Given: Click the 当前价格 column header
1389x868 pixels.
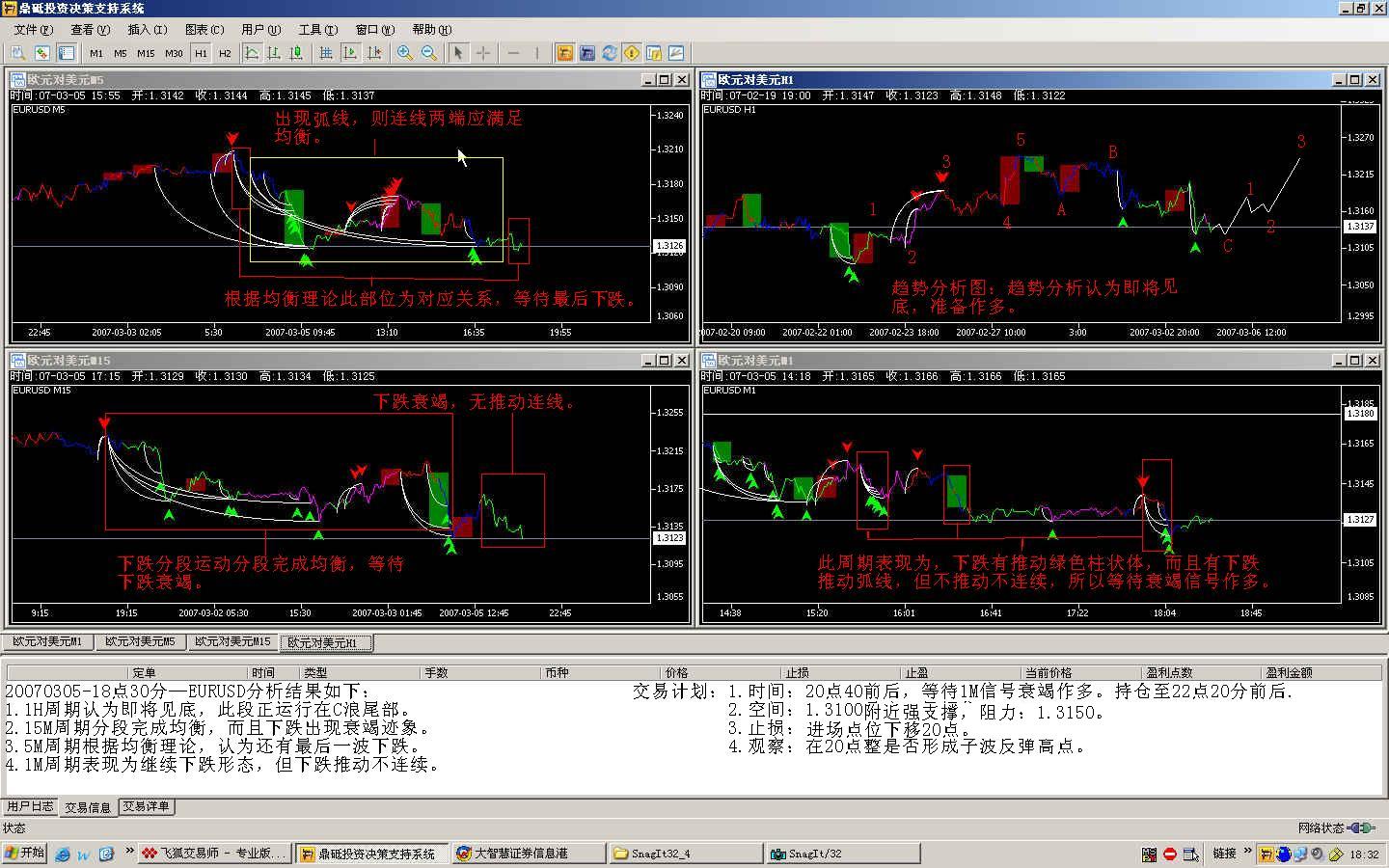Looking at the screenshot, I should tap(1081, 672).
